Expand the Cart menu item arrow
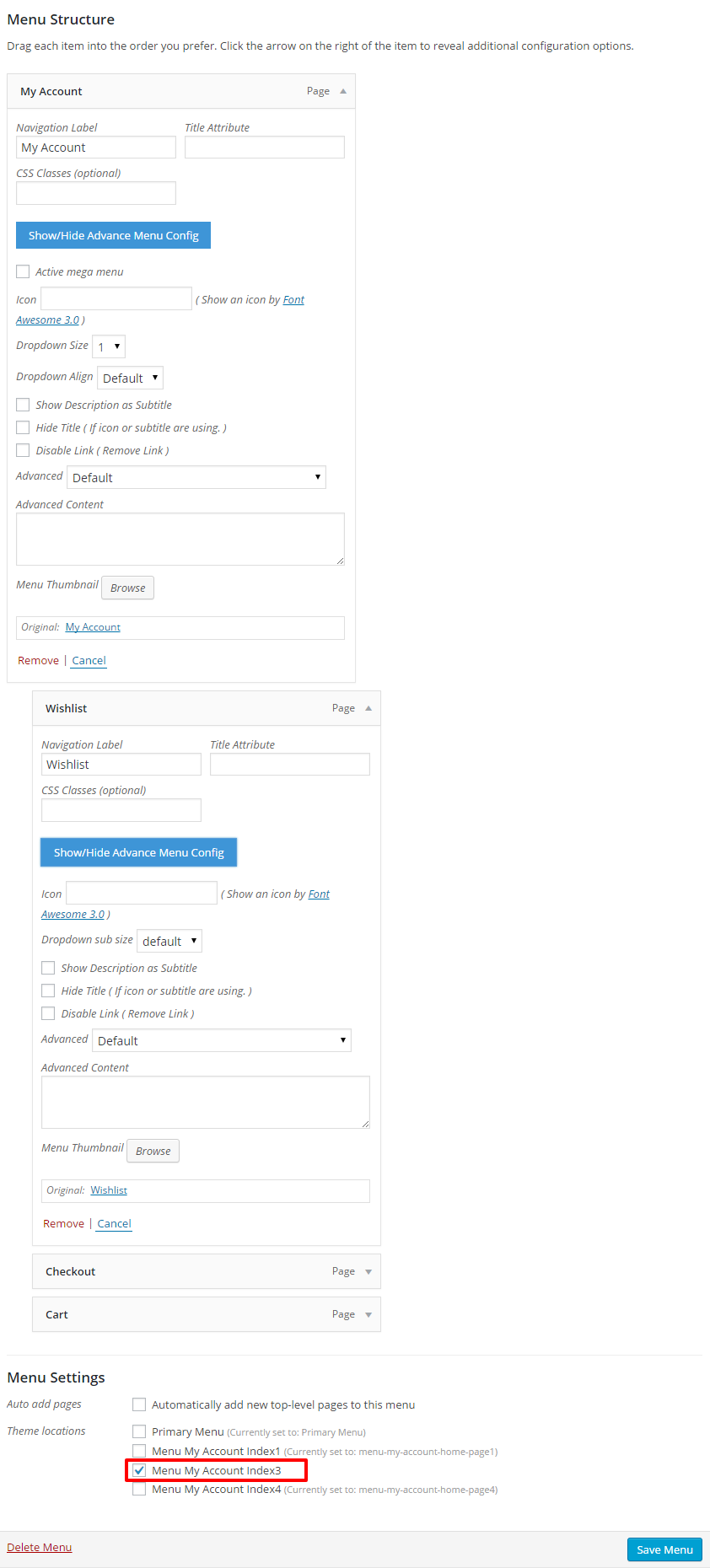710x1568 pixels. tap(368, 1314)
